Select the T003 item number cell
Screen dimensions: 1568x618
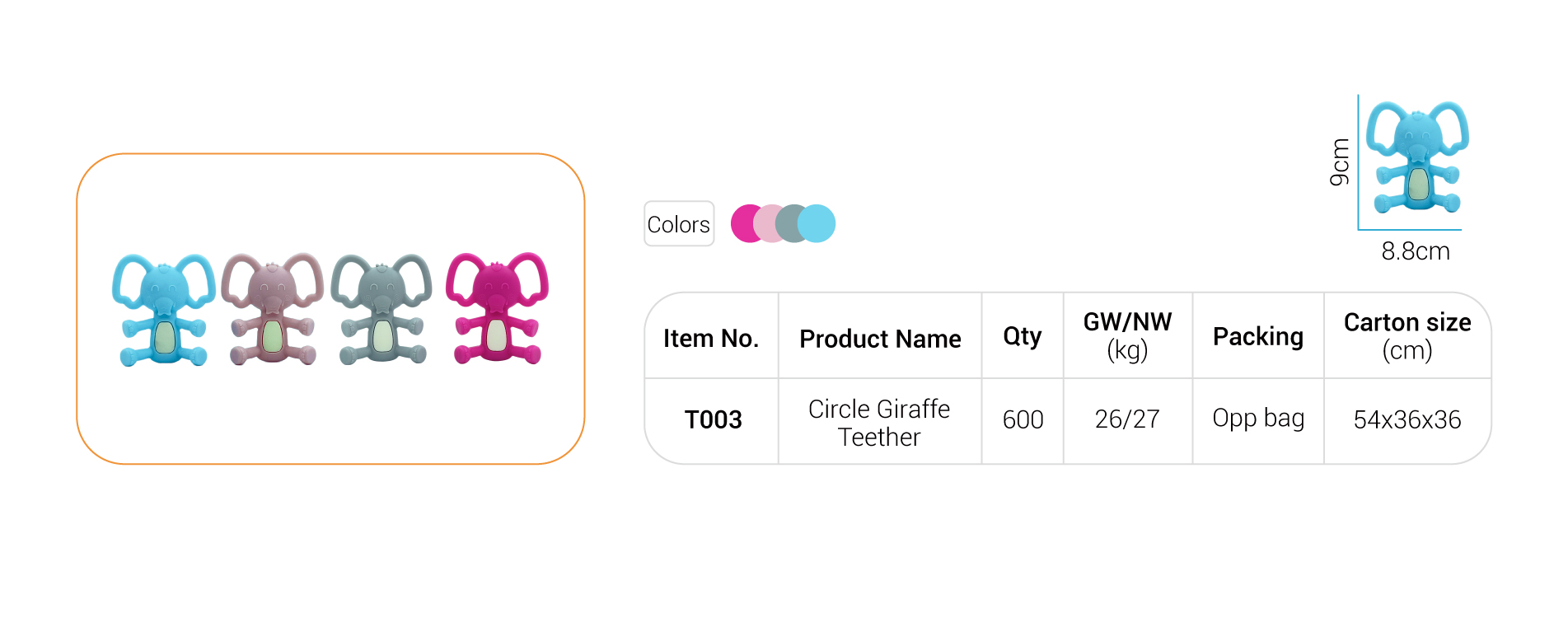(713, 420)
